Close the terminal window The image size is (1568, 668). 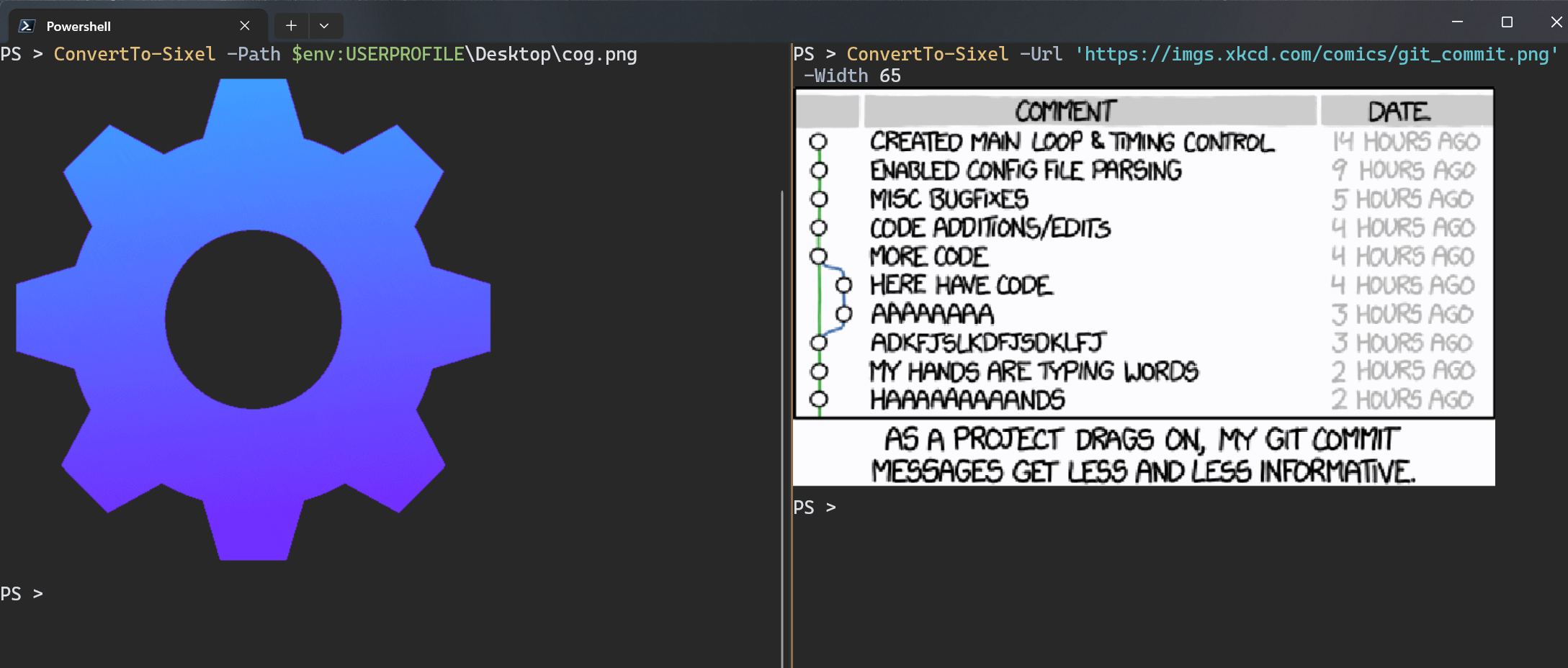tap(1556, 22)
